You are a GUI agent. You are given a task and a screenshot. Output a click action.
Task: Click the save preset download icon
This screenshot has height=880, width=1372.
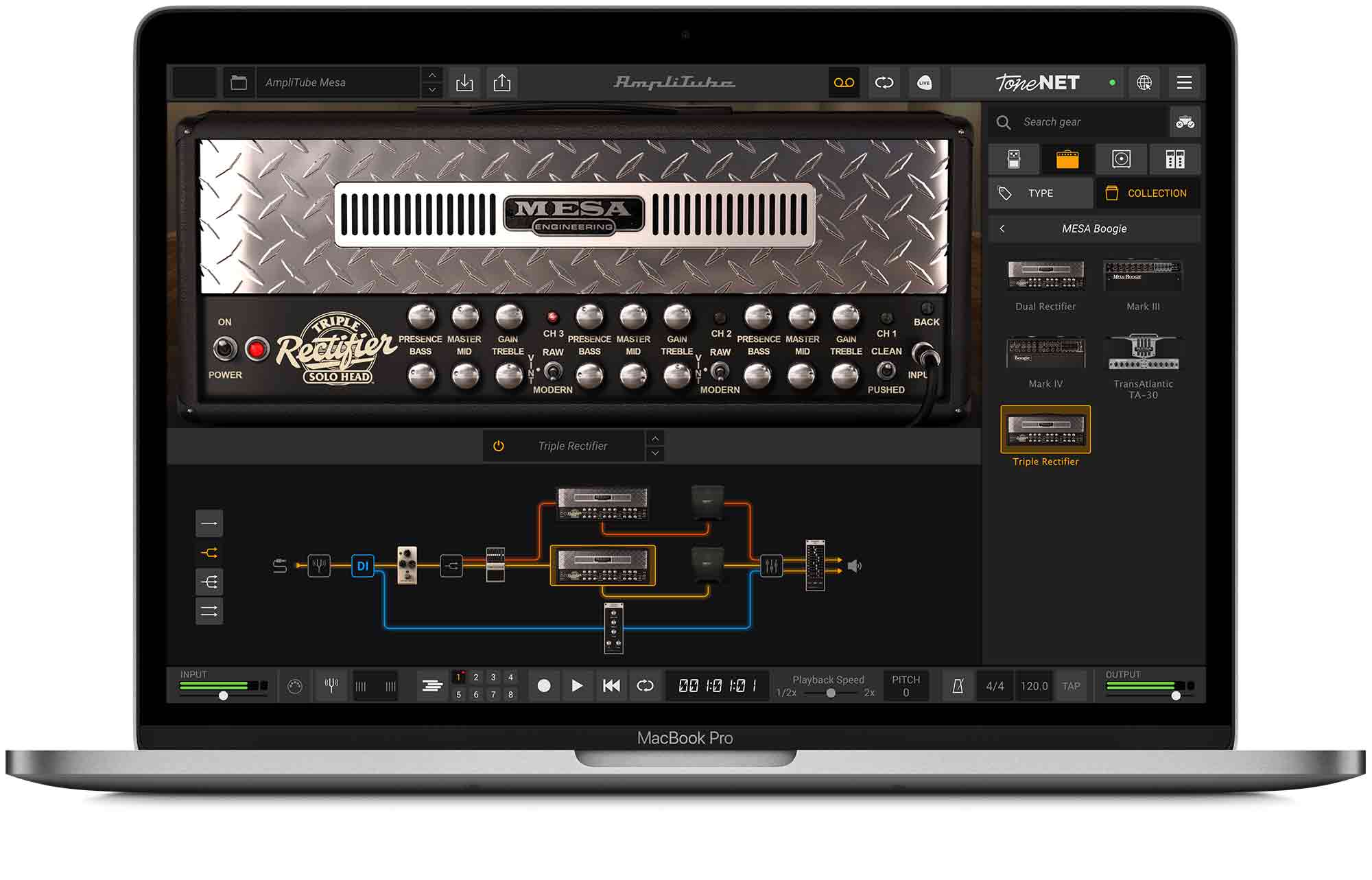(x=464, y=83)
